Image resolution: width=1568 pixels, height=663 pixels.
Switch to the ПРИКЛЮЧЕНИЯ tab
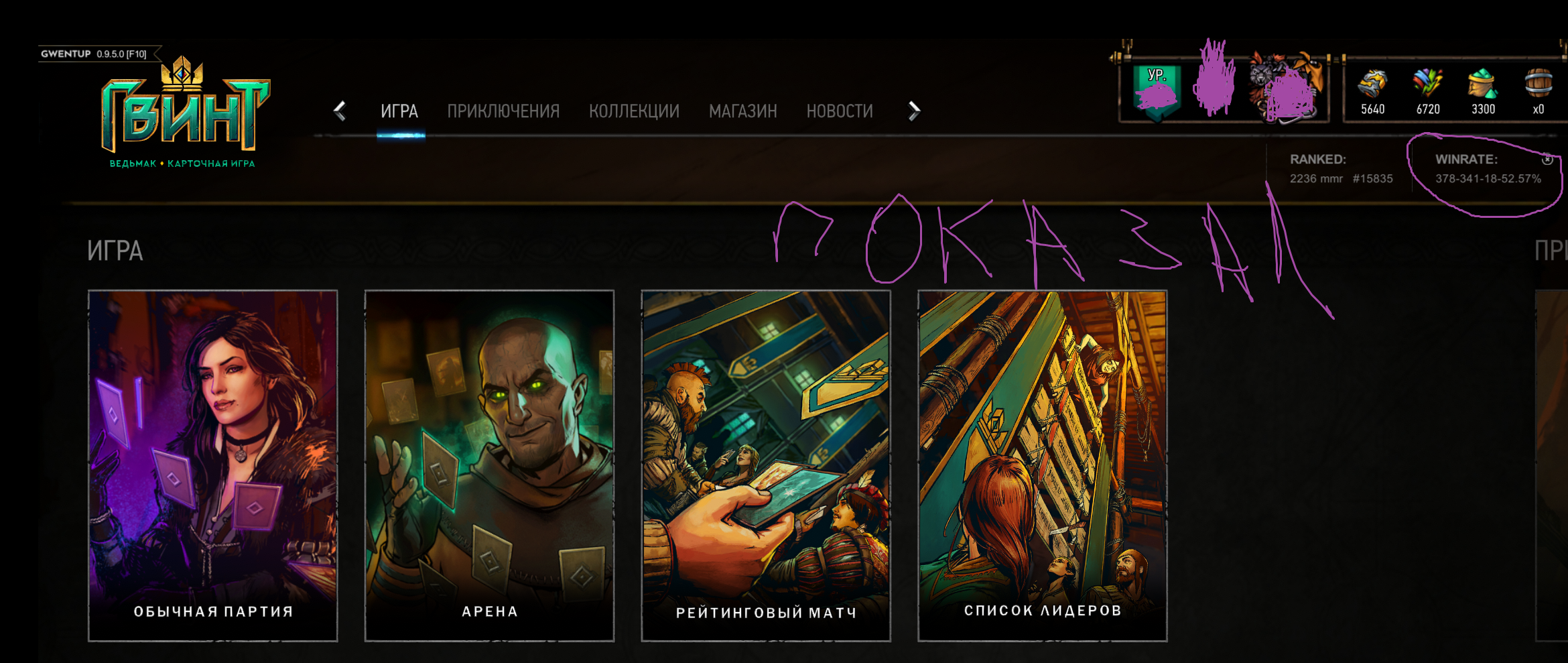503,111
